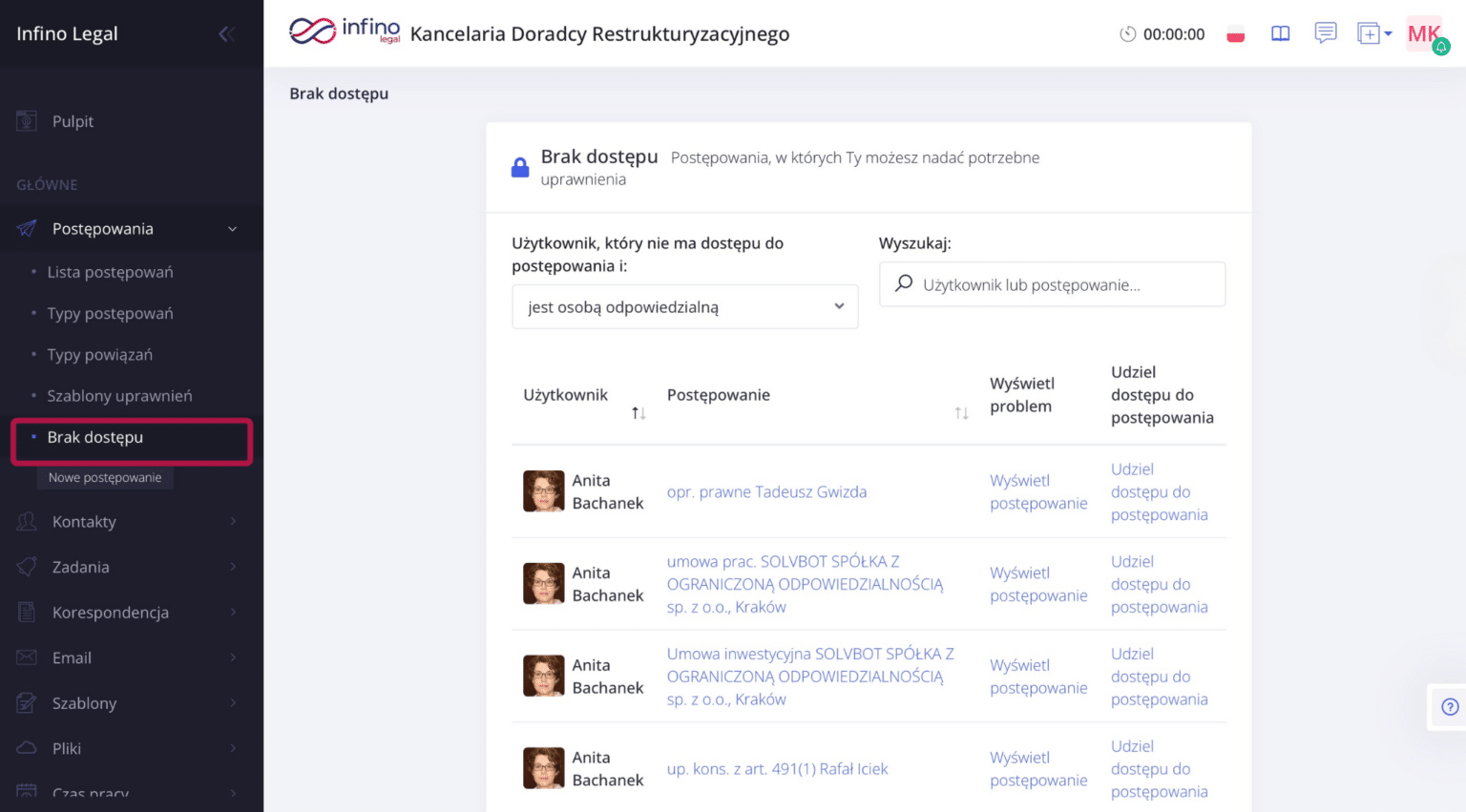
Task: Click the Kontakty people icon
Action: (x=27, y=522)
